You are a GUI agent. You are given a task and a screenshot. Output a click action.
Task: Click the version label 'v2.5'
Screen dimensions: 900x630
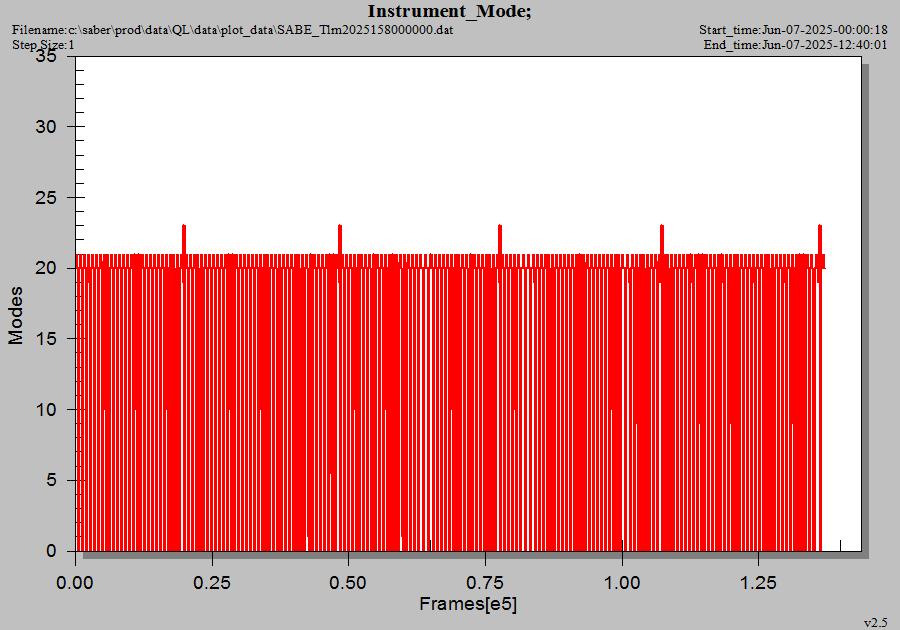(x=875, y=623)
